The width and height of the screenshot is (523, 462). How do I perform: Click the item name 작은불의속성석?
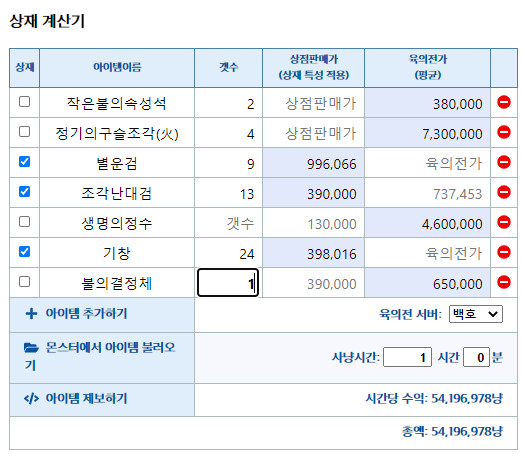click(x=117, y=103)
